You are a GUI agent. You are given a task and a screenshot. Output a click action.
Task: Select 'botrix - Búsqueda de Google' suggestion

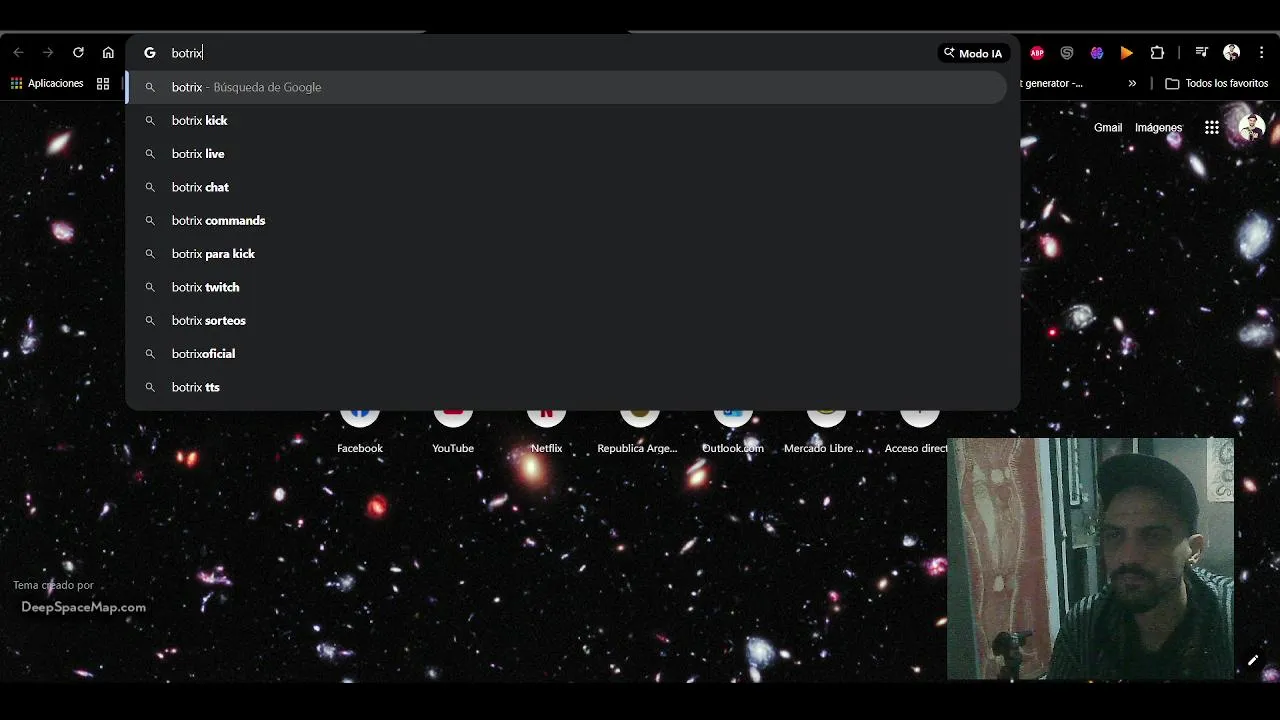pyautogui.click(x=566, y=87)
